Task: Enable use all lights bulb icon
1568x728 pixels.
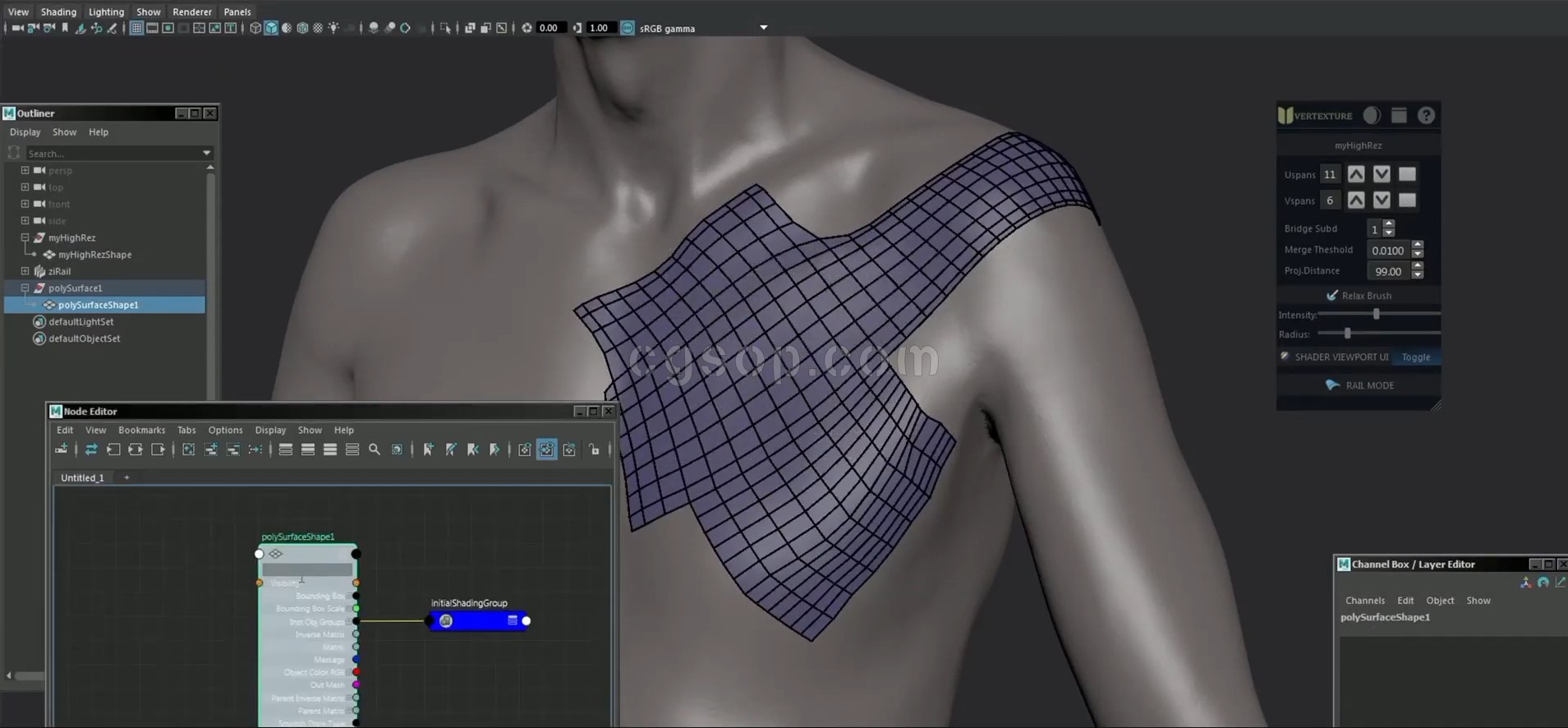Action: [333, 28]
